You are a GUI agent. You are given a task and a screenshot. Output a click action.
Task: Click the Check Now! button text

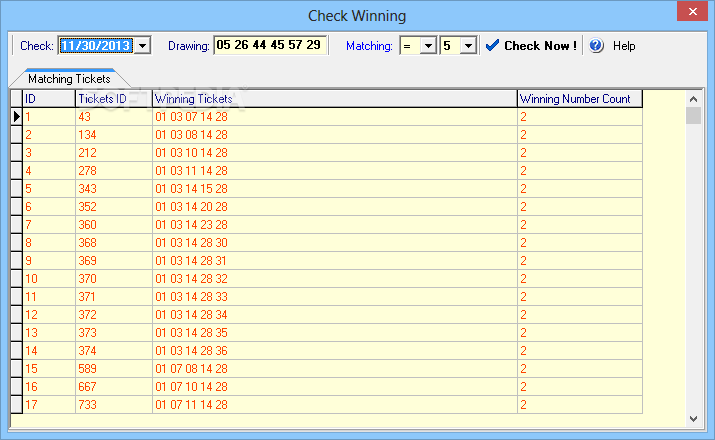click(540, 46)
